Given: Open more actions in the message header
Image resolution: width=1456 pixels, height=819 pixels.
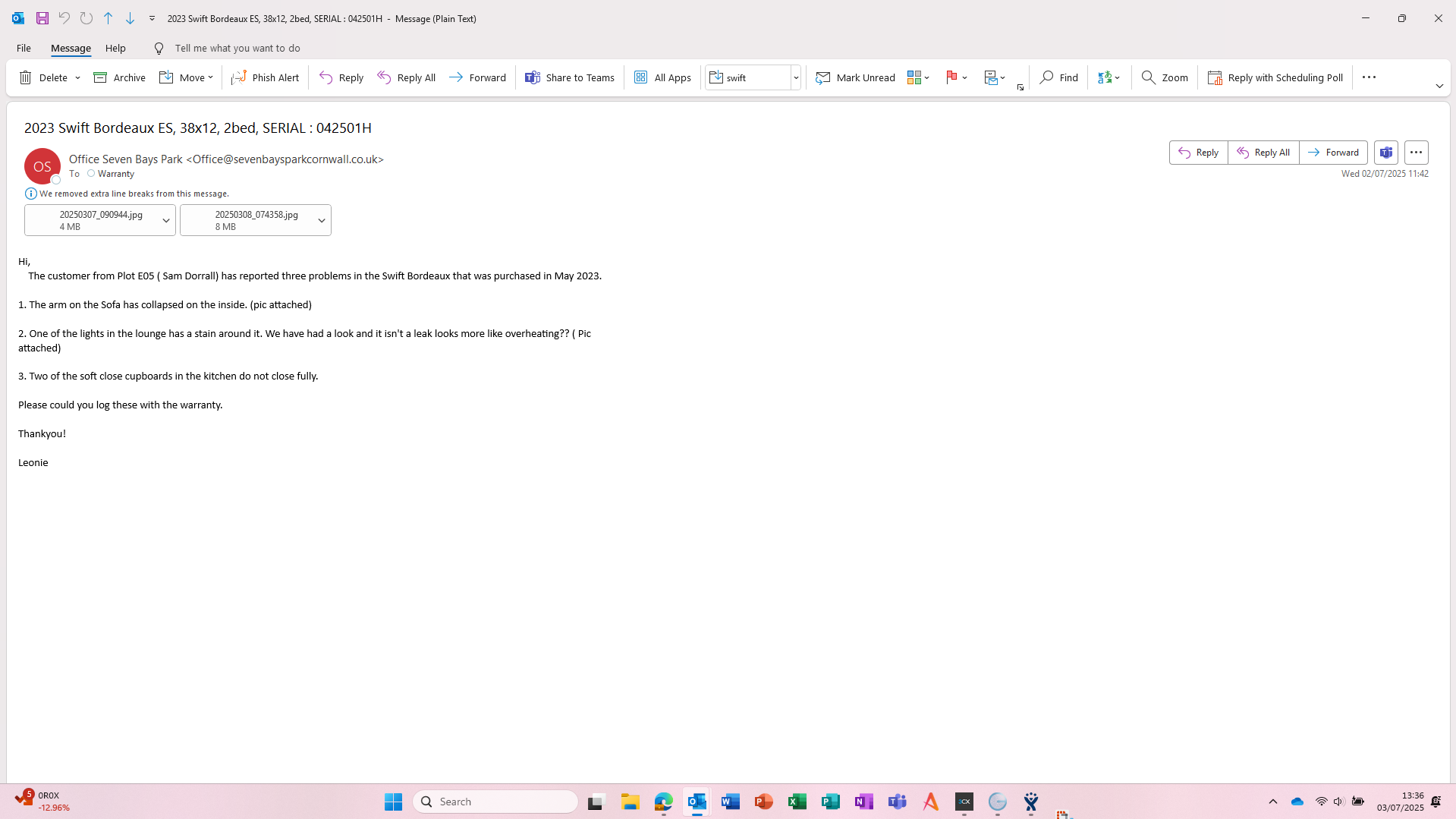Looking at the screenshot, I should [x=1416, y=153].
